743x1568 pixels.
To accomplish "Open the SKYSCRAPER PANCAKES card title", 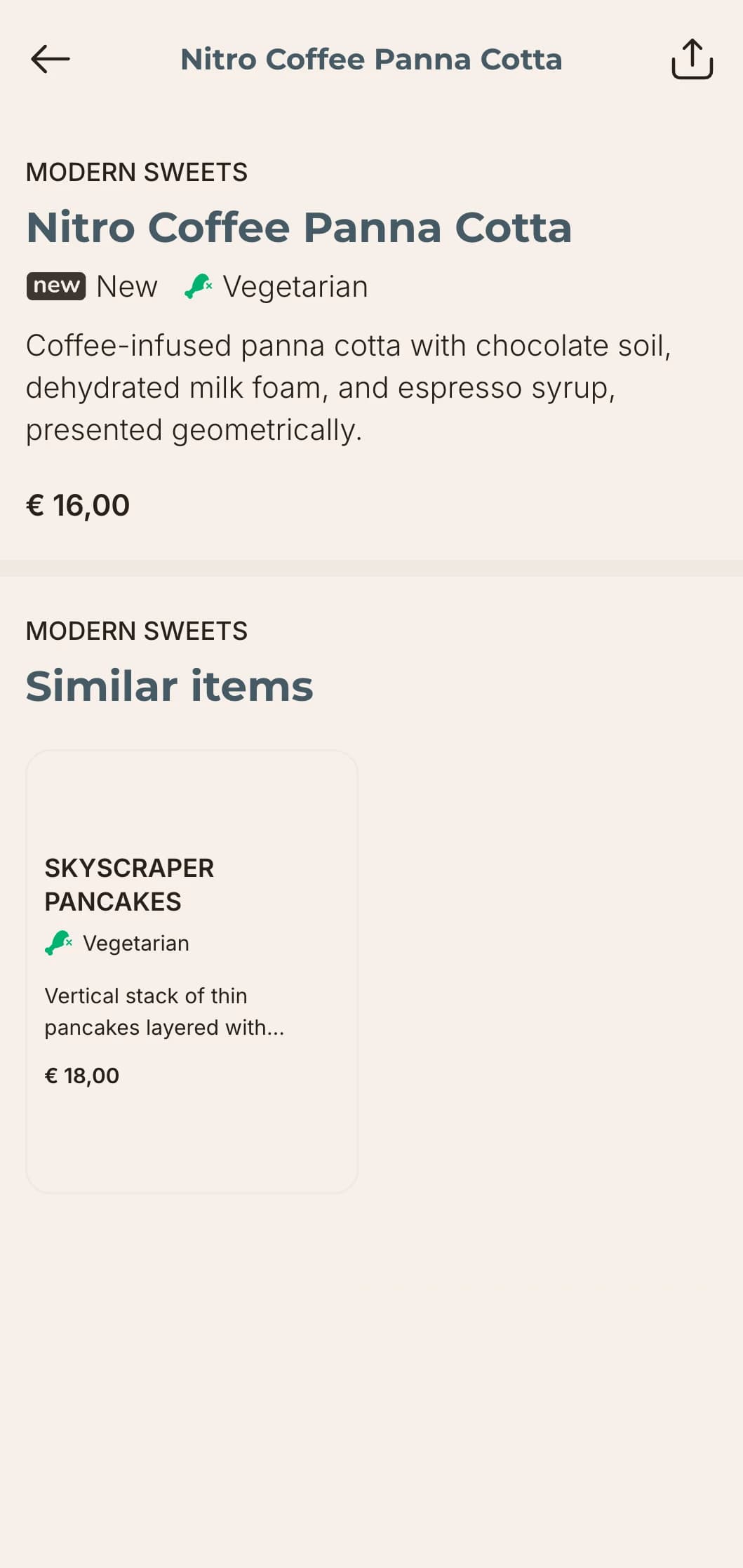I will (x=129, y=885).
